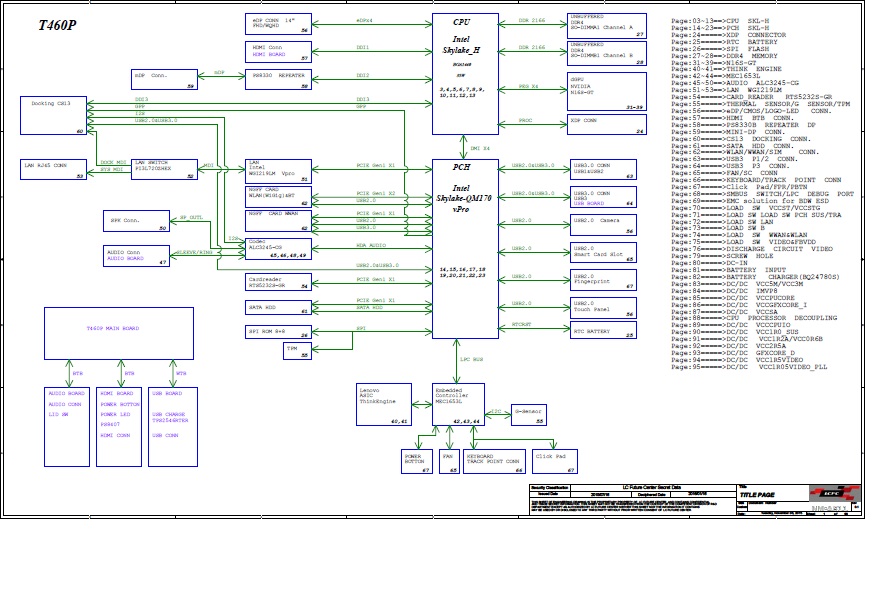878x602 pixels.
Task: Select the Docking CS13 block
Action: [54, 115]
